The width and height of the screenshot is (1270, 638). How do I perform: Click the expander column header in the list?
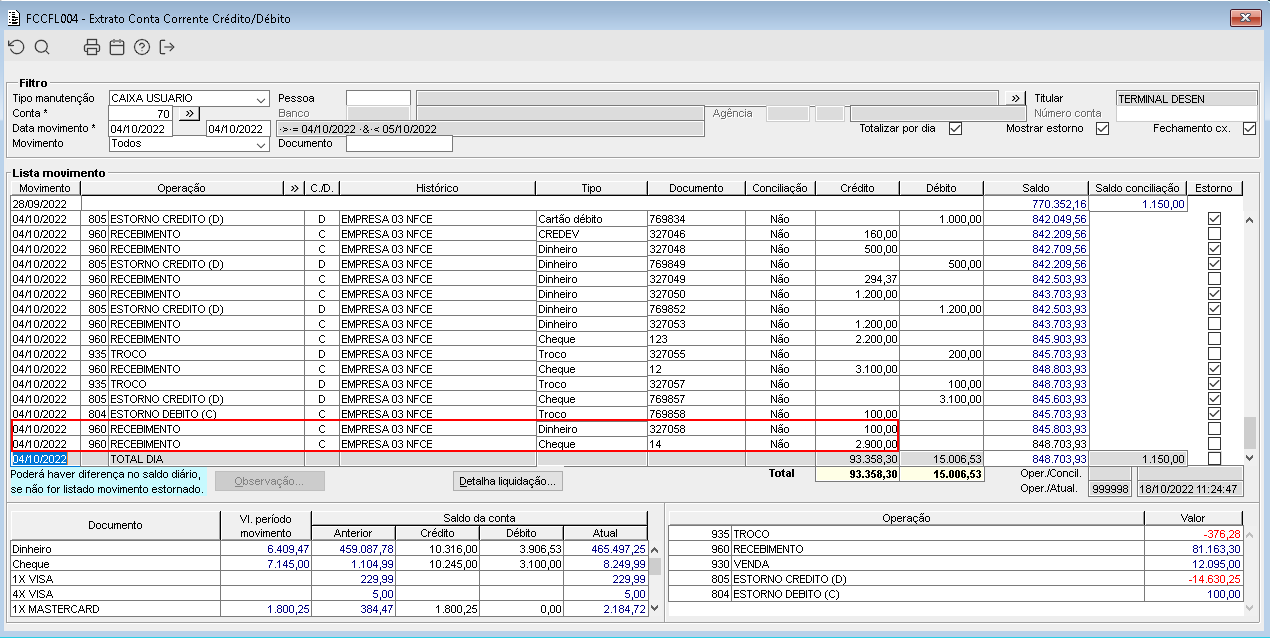294,188
